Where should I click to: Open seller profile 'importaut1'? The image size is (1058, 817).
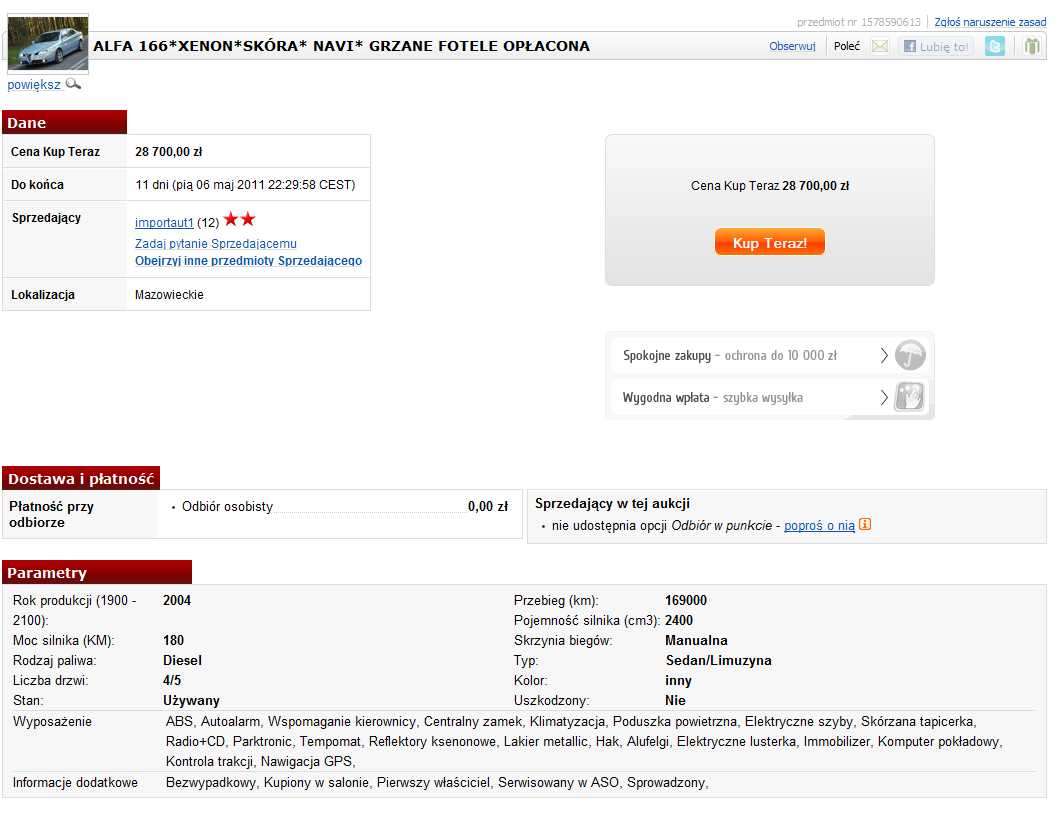[x=164, y=223]
